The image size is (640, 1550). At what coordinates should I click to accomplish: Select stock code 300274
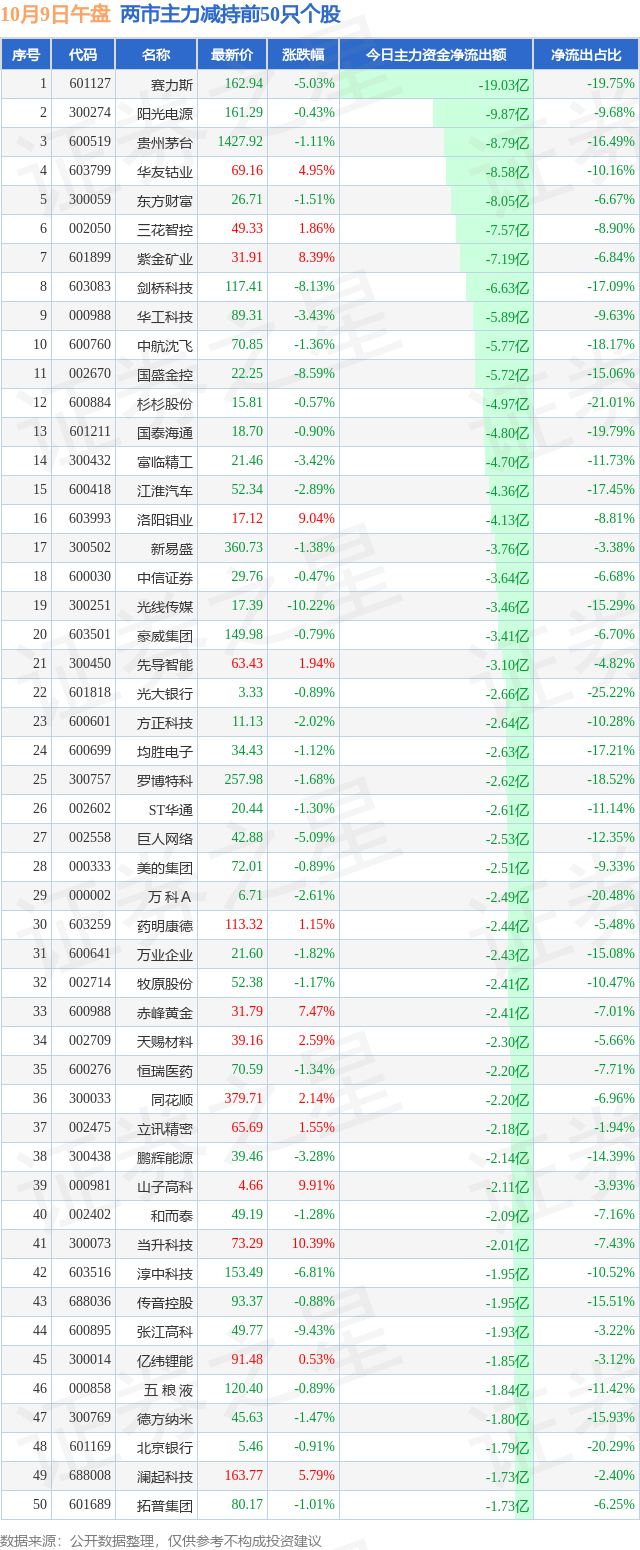(90, 113)
